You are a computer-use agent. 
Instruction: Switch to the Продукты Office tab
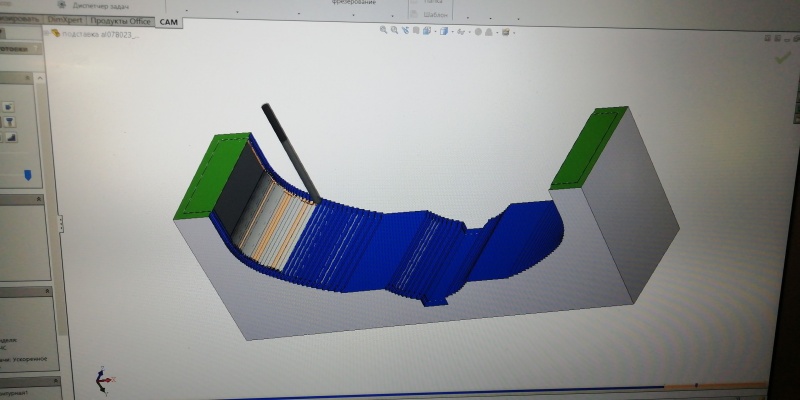click(121, 21)
